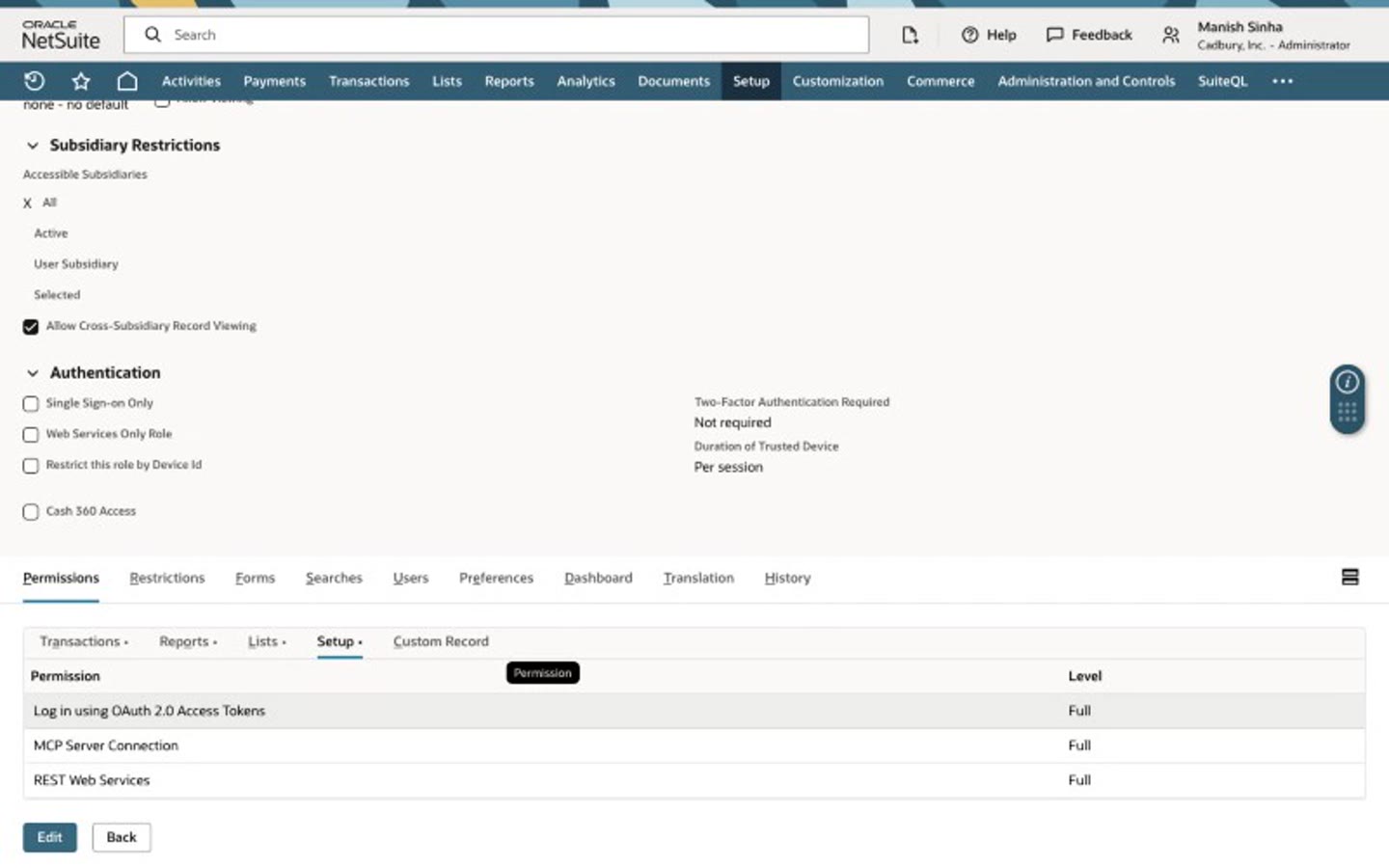Click the Feedback speech bubble icon
The height and width of the screenshot is (868, 1389).
click(x=1055, y=35)
